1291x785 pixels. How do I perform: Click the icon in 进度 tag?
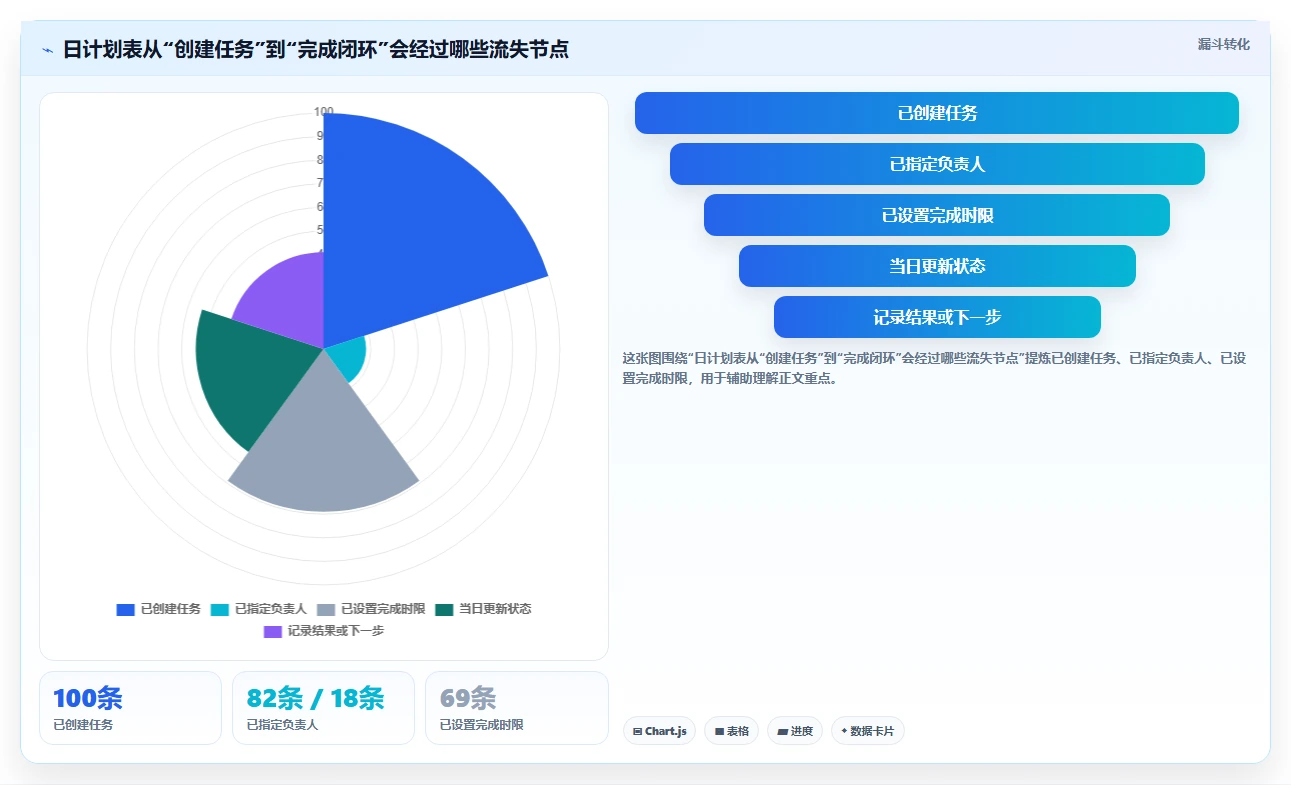pos(782,732)
